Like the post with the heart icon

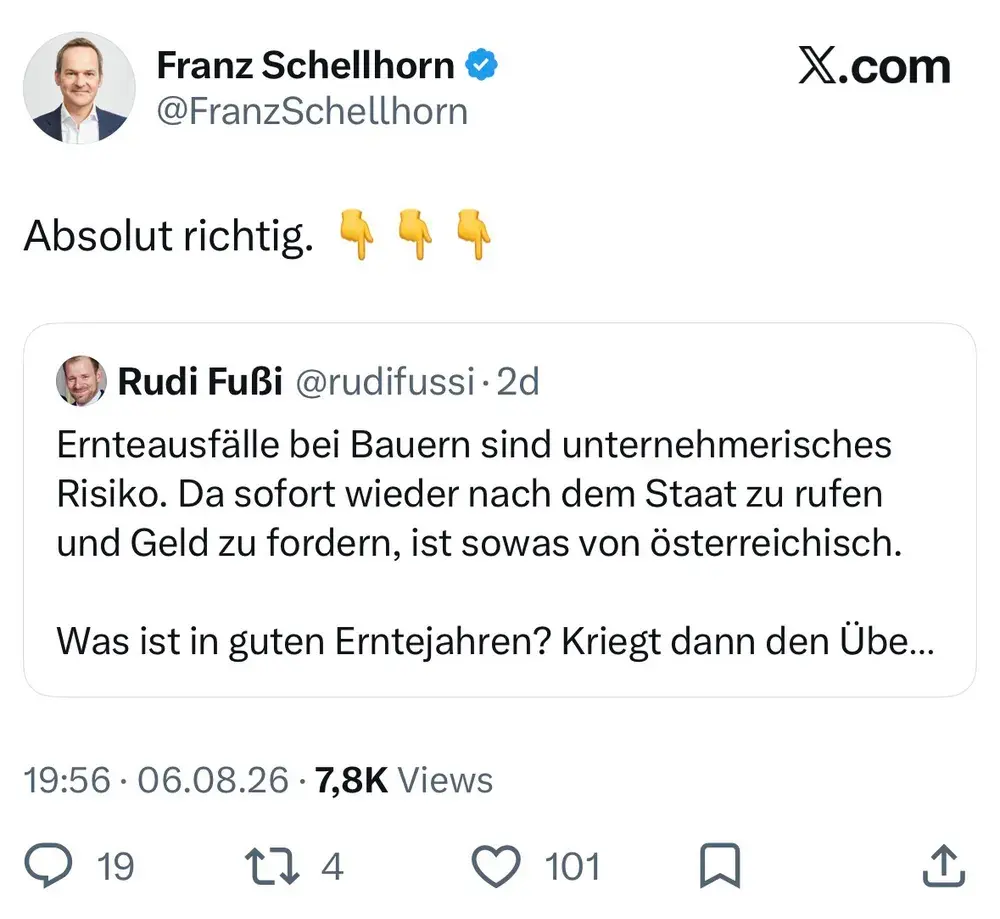[496, 866]
